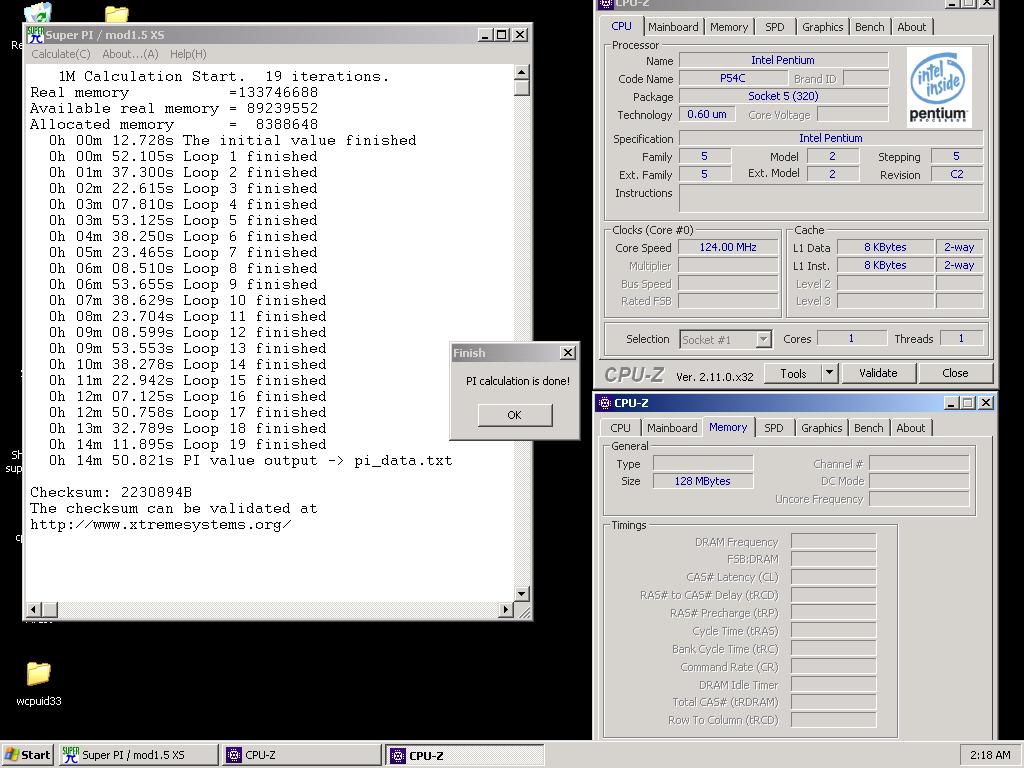The height and width of the screenshot is (768, 1024).
Task: Maximize the Super PI window
Action: [x=502, y=35]
